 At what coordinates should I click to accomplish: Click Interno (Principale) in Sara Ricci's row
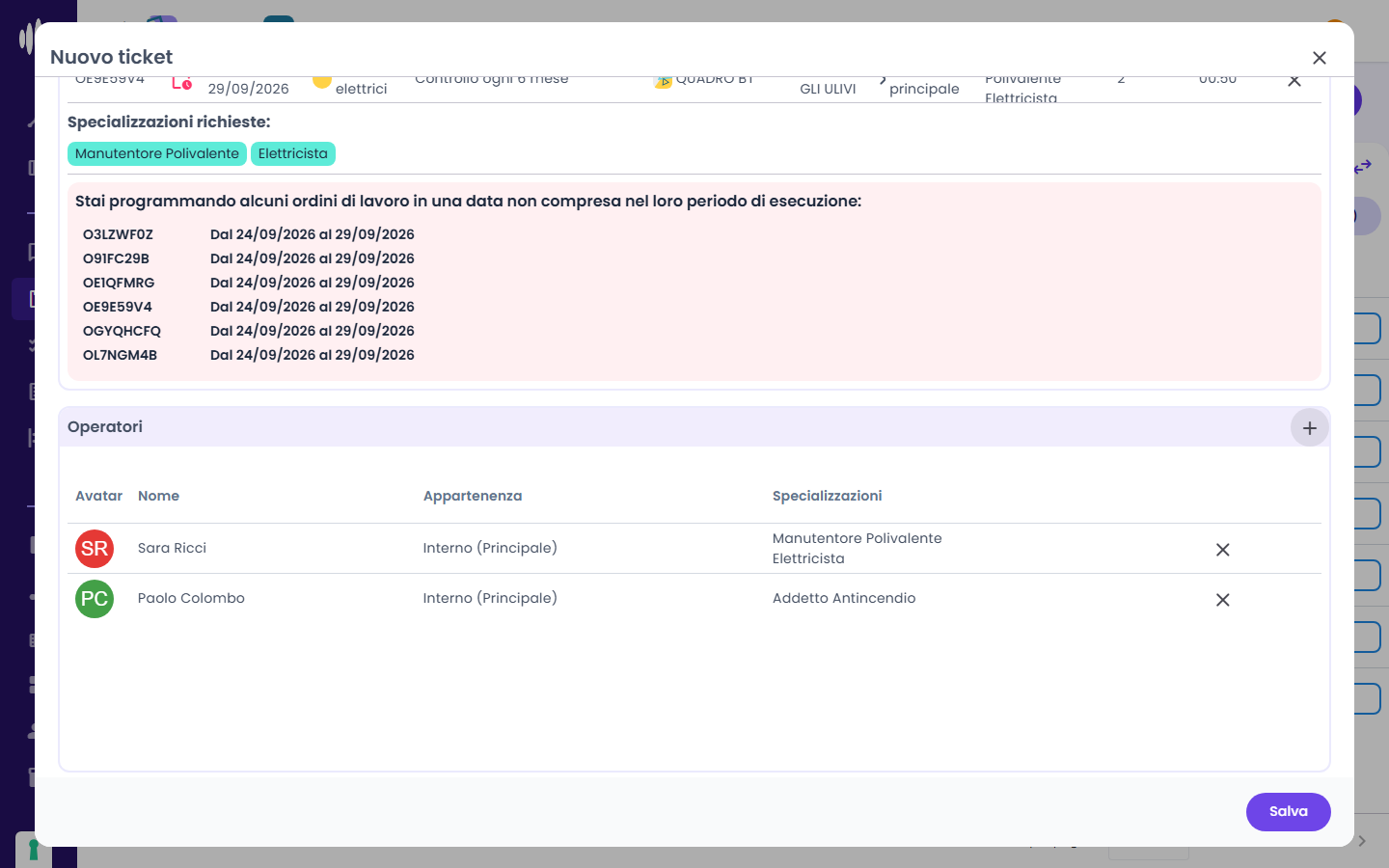pos(490,548)
